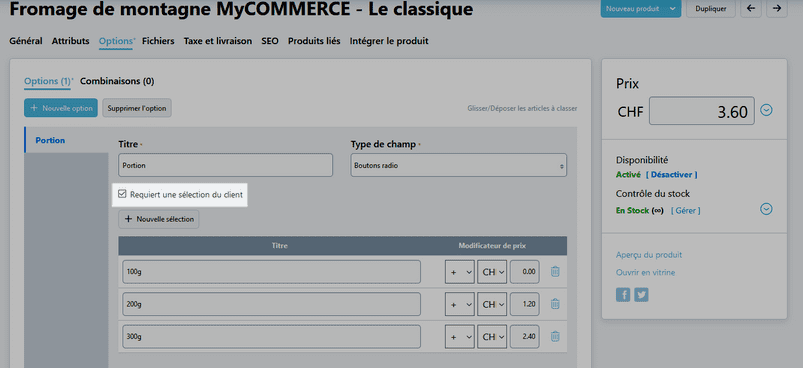Image resolution: width=803 pixels, height=368 pixels.
Task: Click price modifier value 1.20
Action: [x=524, y=305]
